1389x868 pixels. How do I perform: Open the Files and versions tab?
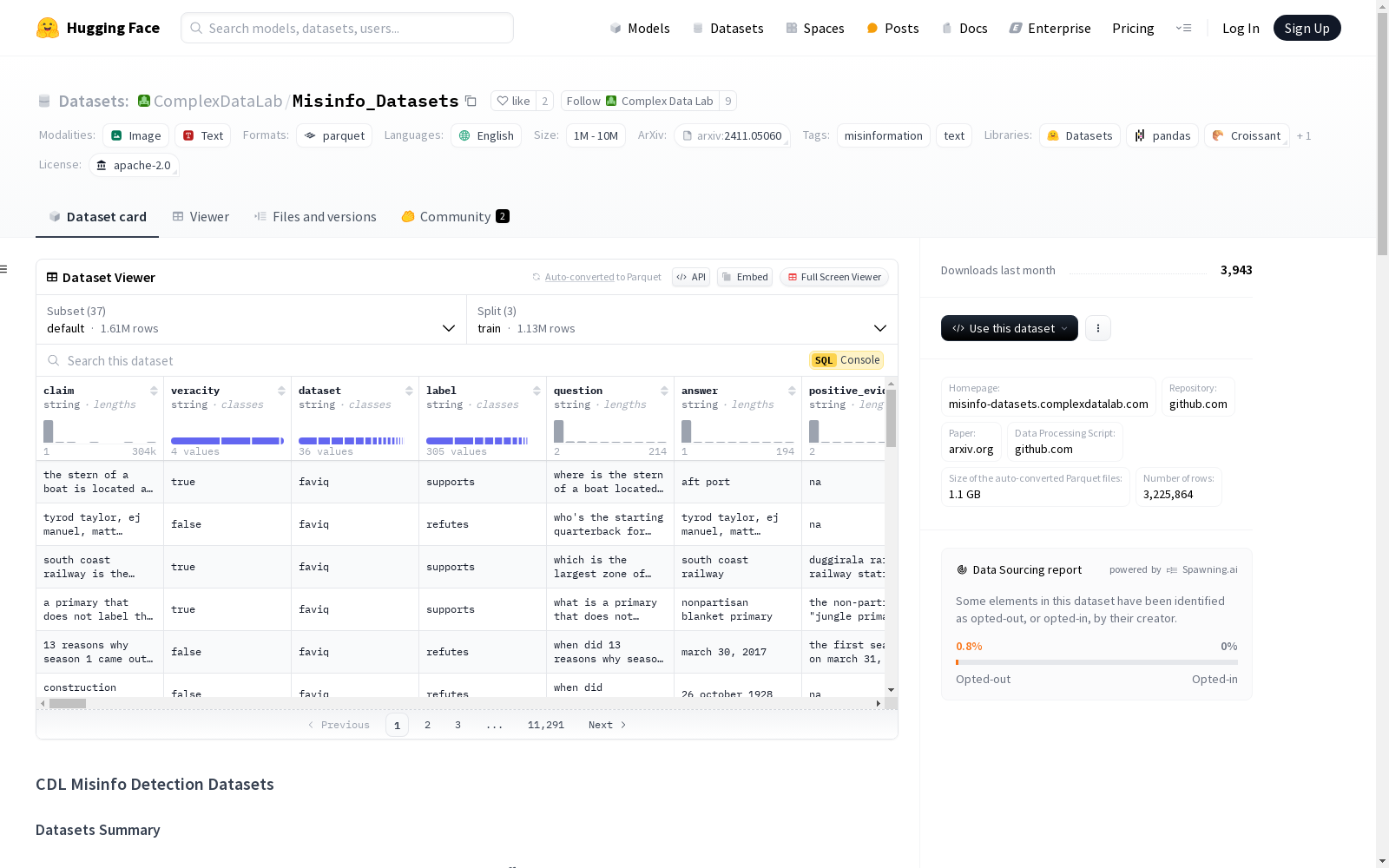[x=315, y=217]
